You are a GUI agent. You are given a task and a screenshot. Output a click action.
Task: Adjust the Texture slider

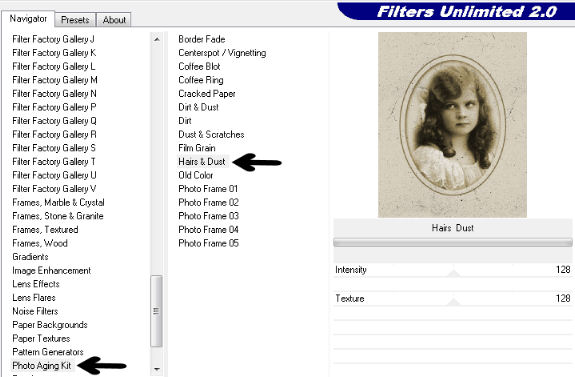(x=454, y=302)
